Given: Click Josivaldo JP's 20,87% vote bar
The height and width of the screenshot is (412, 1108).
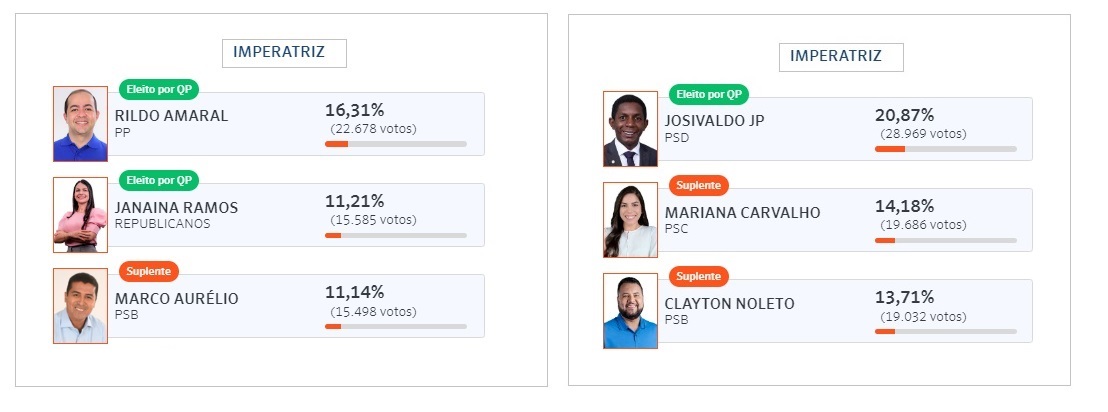Looking at the screenshot, I should pyautogui.click(x=945, y=149).
